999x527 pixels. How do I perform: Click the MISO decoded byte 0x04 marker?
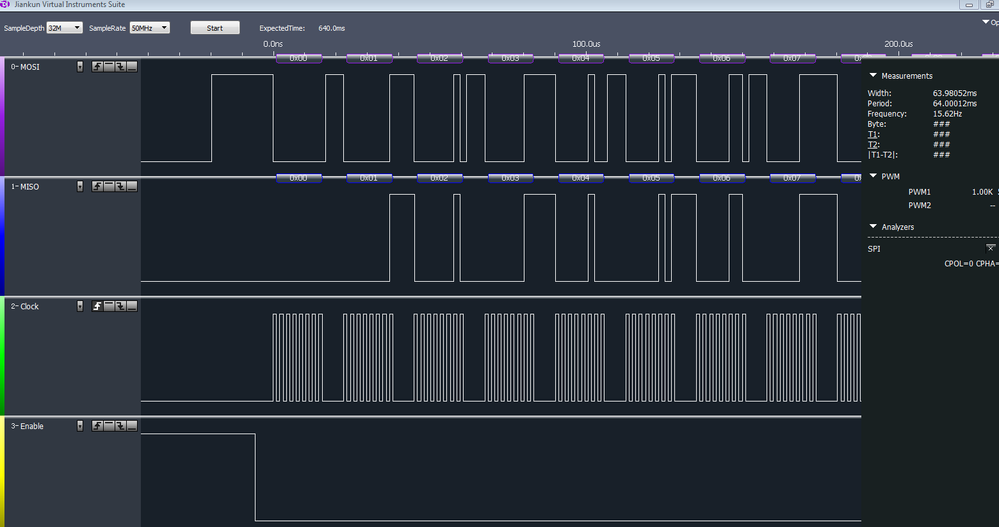[x=580, y=178]
